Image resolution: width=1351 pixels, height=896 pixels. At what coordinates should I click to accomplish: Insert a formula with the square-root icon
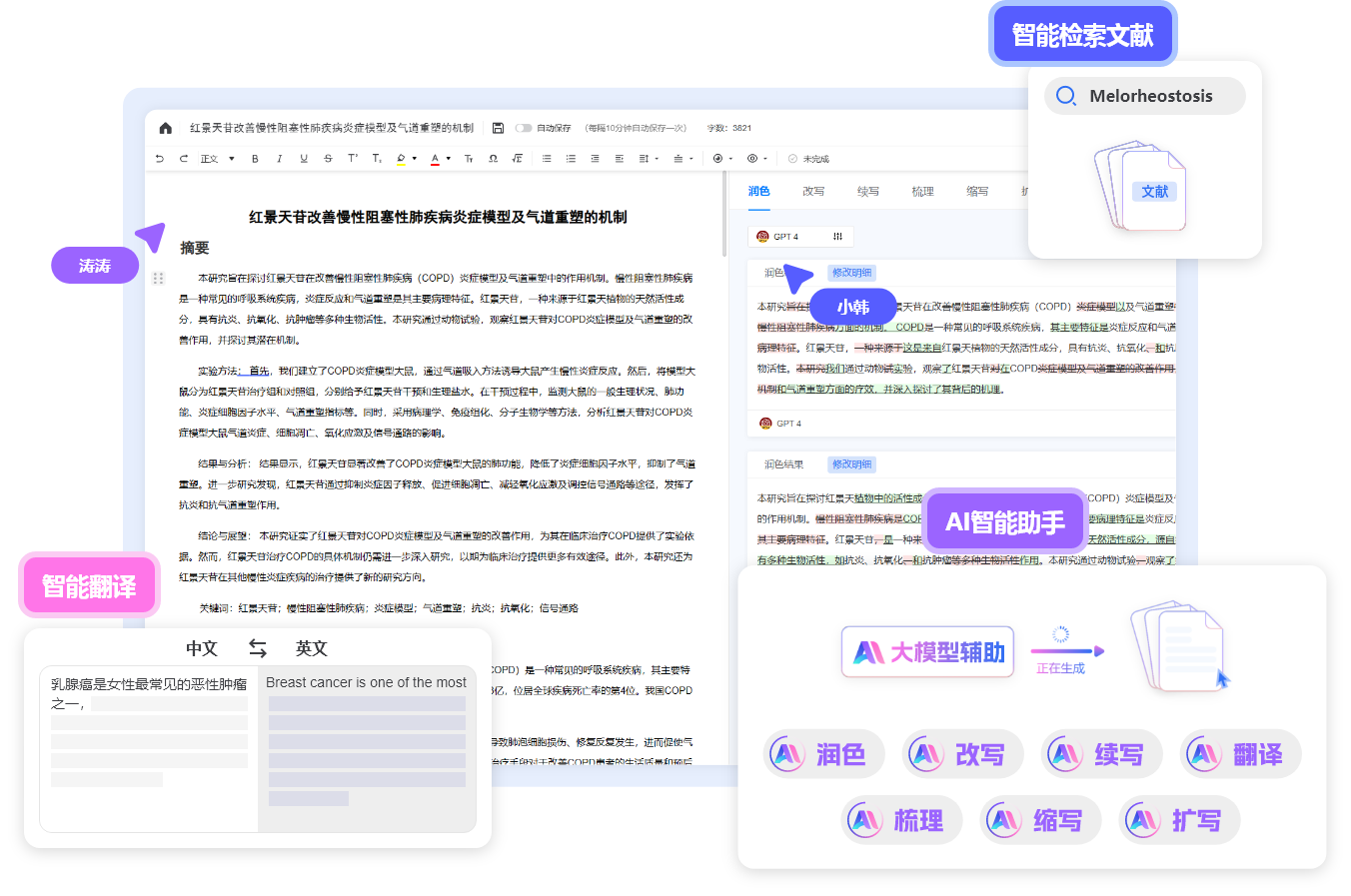point(517,159)
